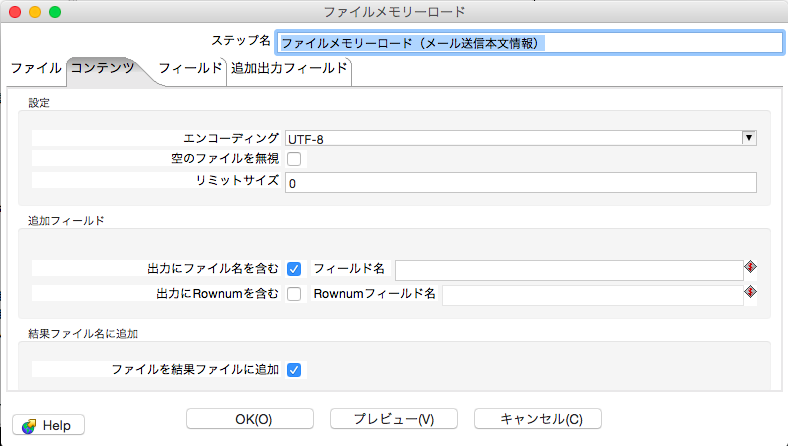
Task: Click the variable icon beside フィールド名 field
Action: [749, 267]
